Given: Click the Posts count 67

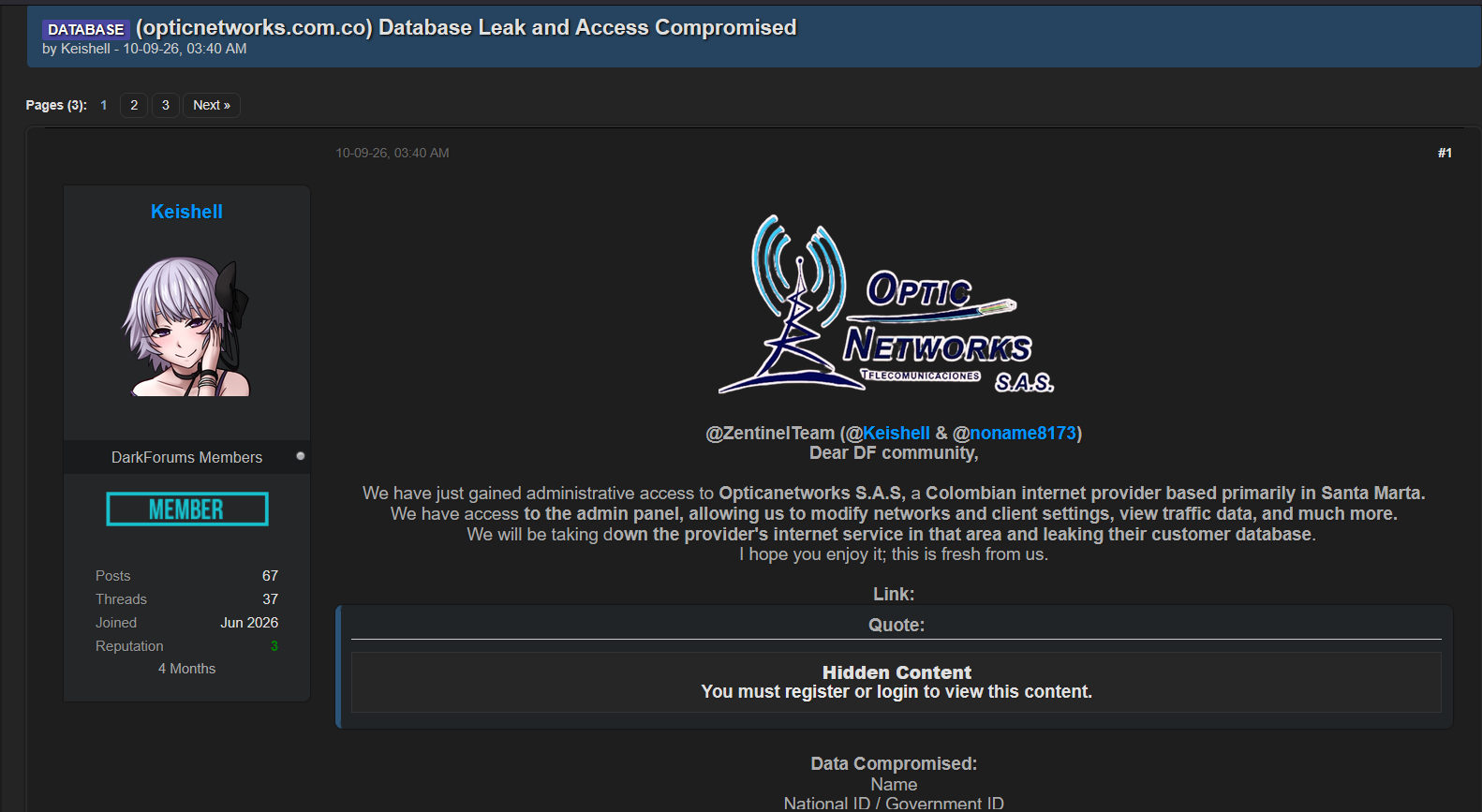Looking at the screenshot, I should click(270, 576).
